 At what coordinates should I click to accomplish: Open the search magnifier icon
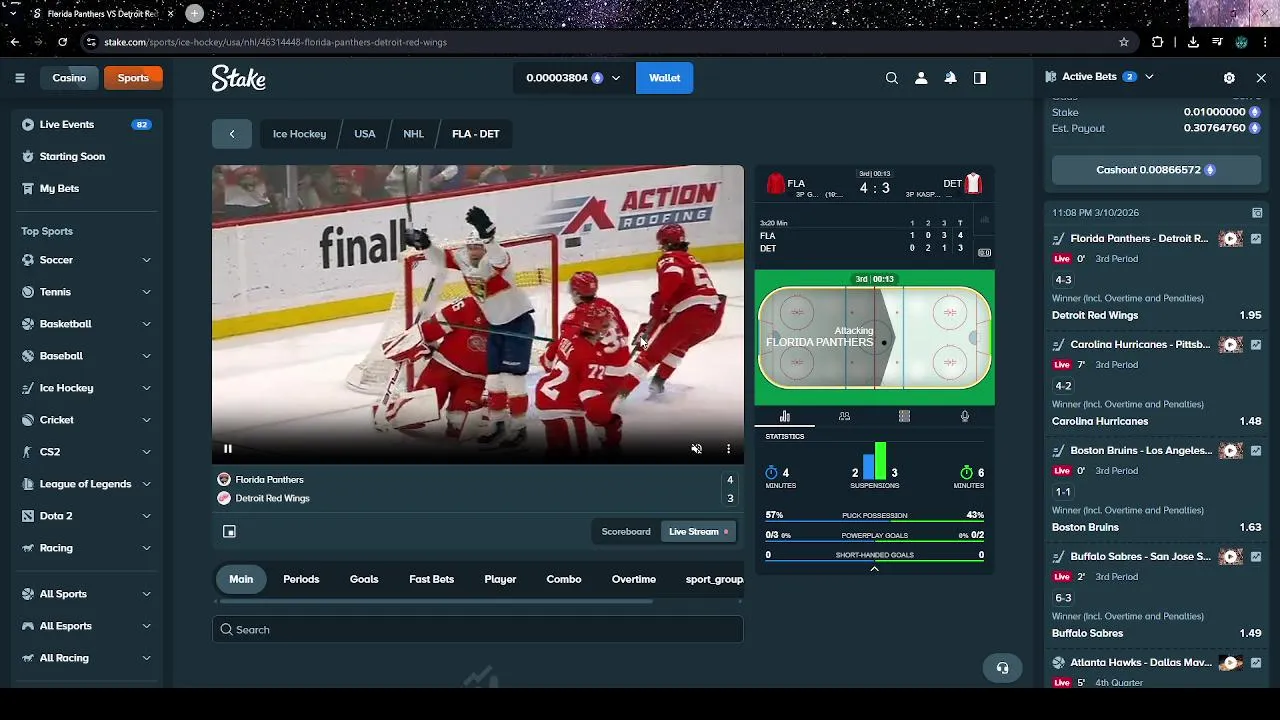tap(892, 78)
